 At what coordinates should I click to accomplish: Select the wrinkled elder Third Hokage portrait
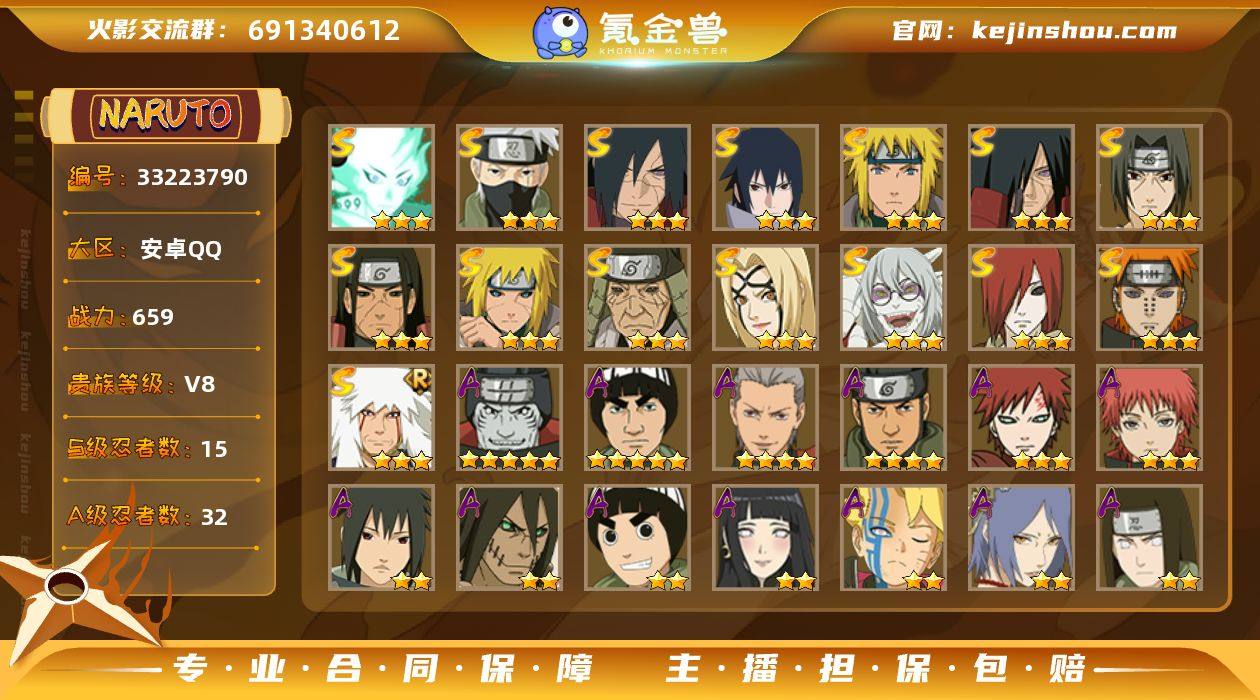coord(638,298)
